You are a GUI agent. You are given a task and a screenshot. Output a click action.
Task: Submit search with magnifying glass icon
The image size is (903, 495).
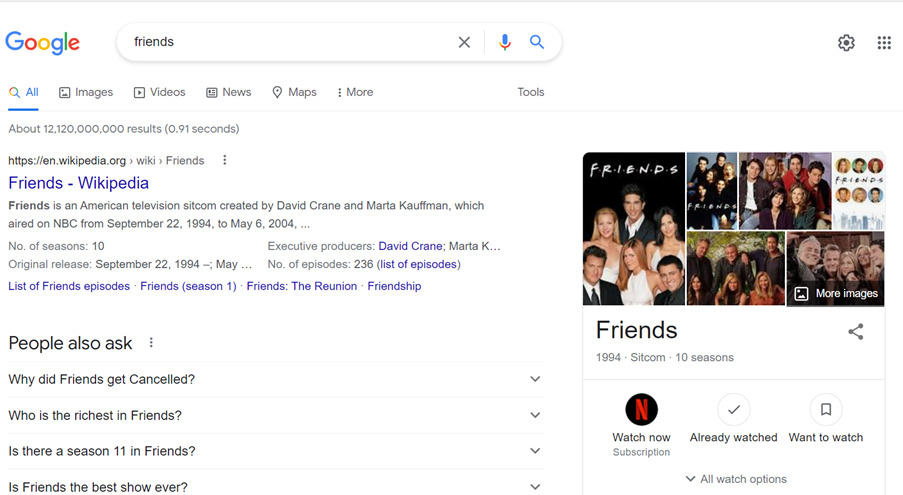(537, 41)
